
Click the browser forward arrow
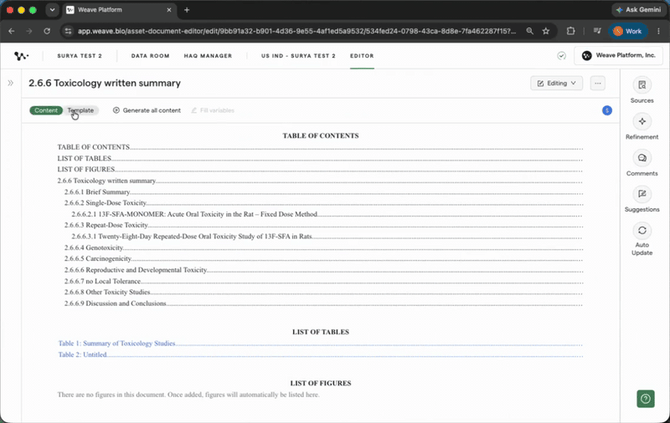[29, 31]
